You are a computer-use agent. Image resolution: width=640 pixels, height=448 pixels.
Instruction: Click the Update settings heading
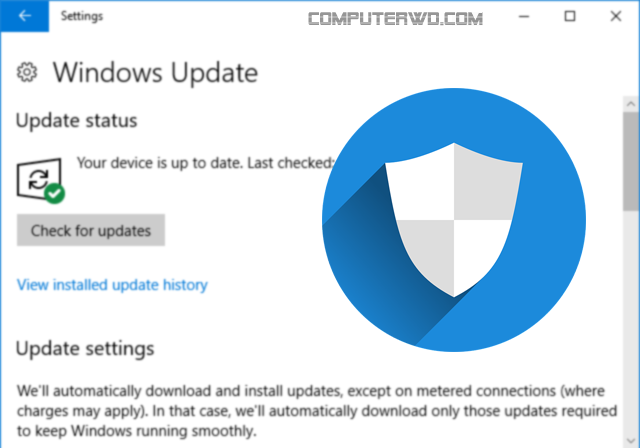point(85,349)
